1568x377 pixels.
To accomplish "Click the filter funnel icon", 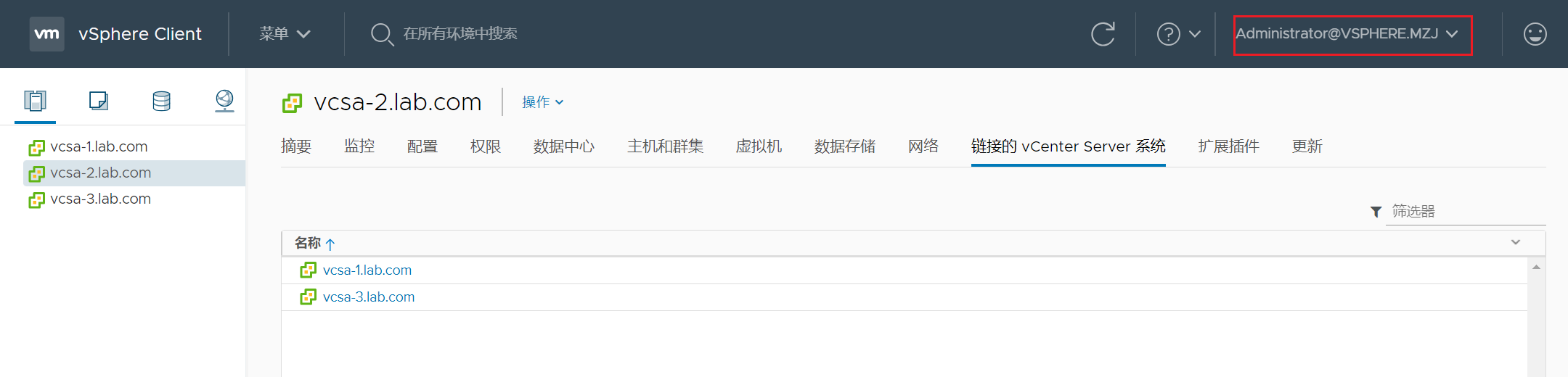I will (1376, 212).
